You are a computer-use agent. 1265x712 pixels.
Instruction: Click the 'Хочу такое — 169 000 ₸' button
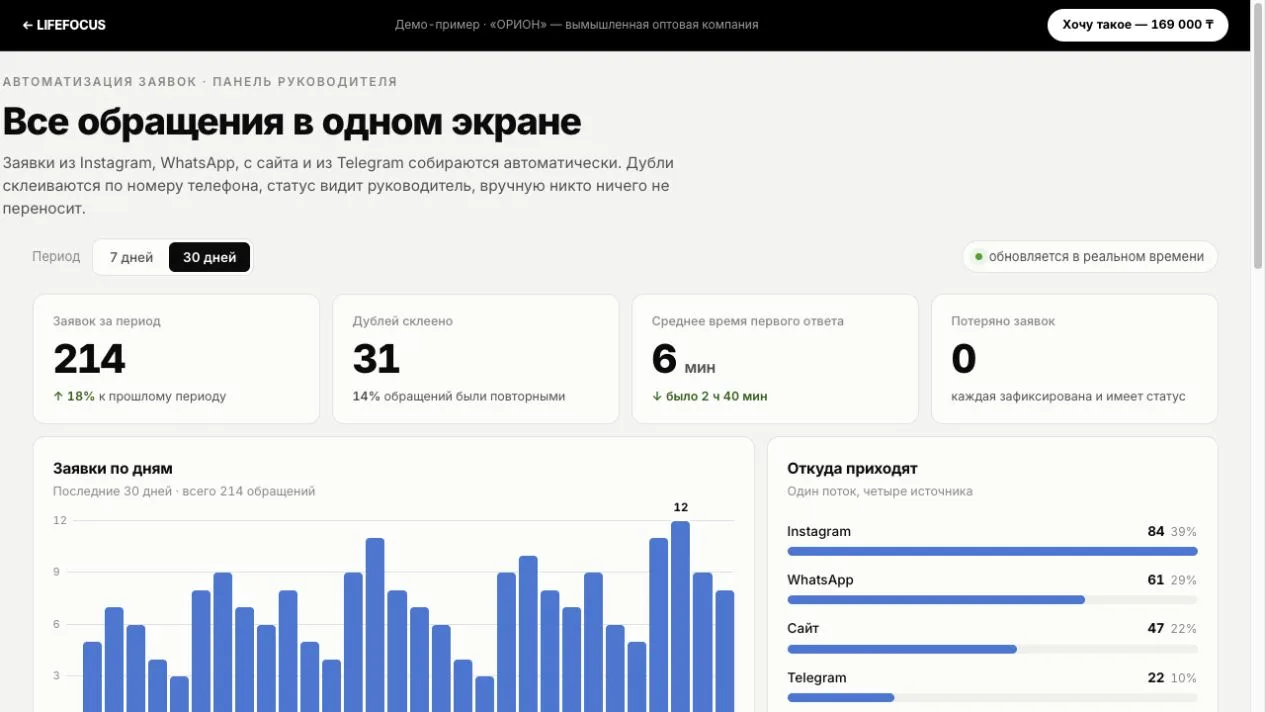pyautogui.click(x=1138, y=25)
